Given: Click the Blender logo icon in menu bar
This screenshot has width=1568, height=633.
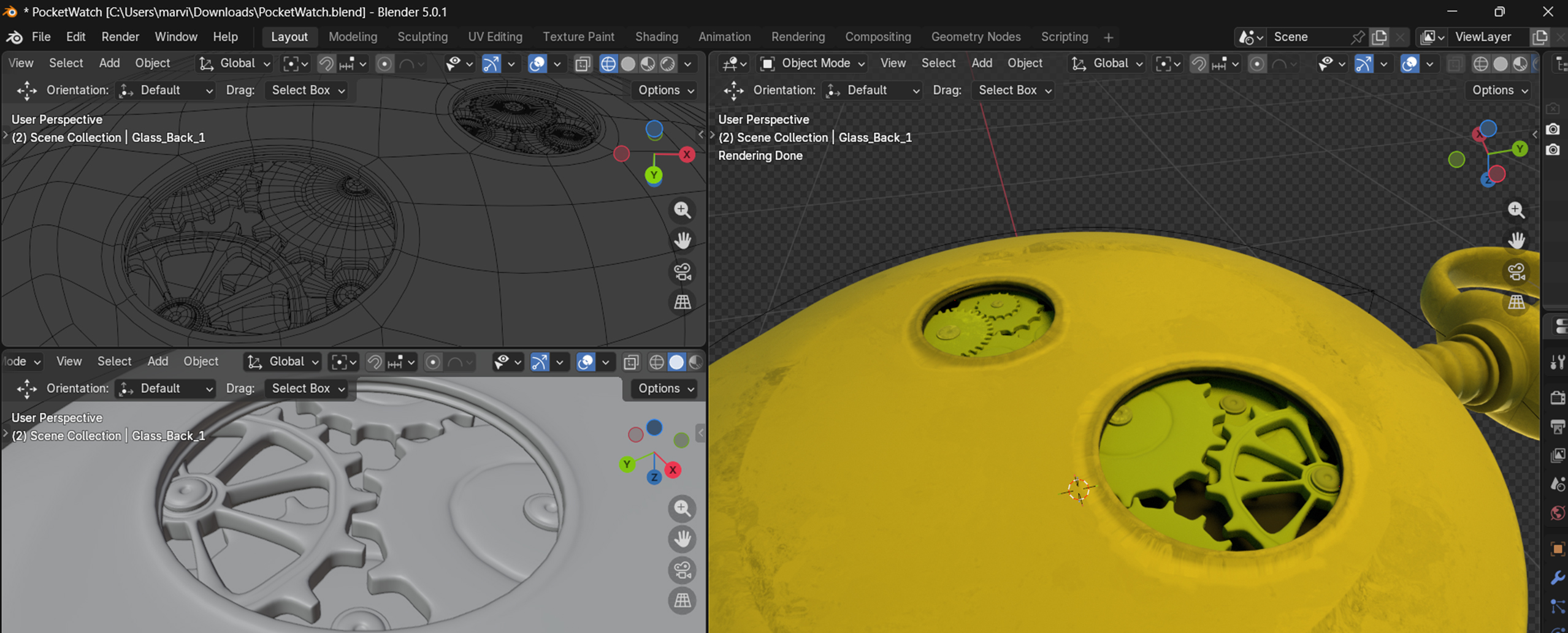Looking at the screenshot, I should click(14, 37).
